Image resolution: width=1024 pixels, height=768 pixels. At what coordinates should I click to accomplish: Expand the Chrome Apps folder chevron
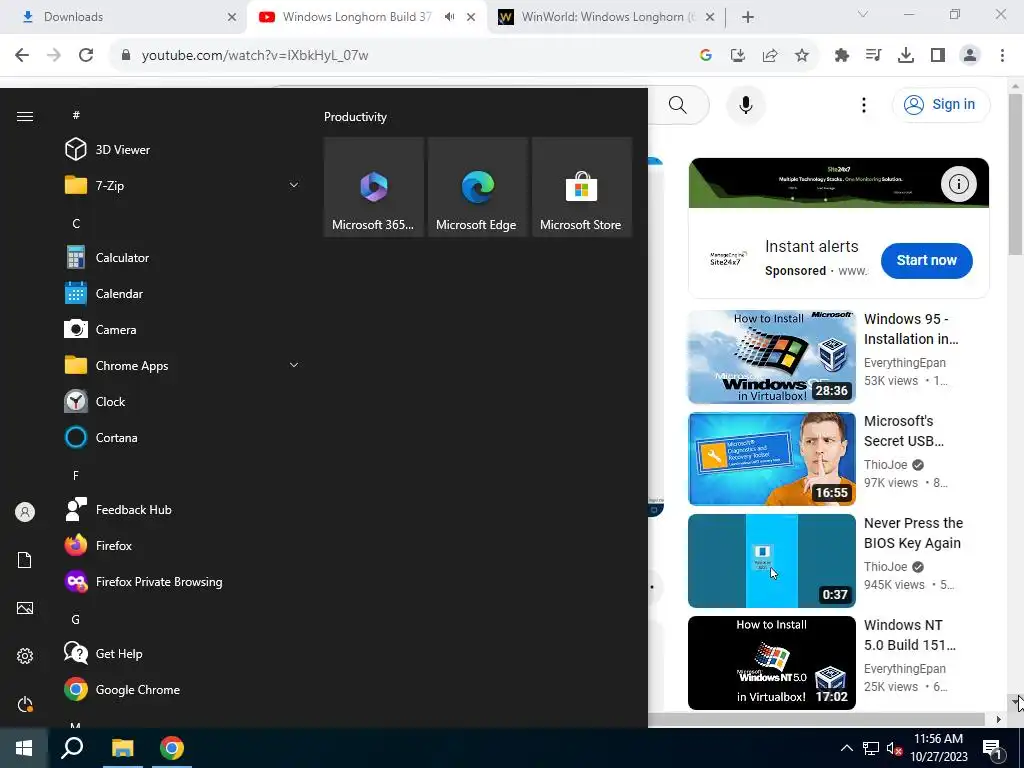click(x=294, y=365)
